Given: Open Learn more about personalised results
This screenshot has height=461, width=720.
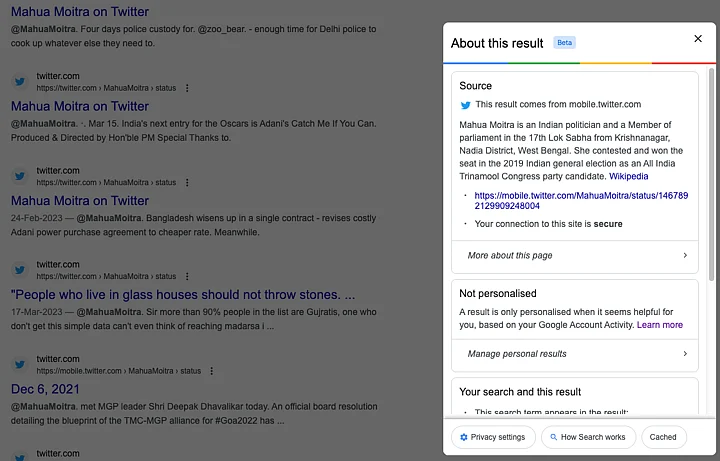Looking at the screenshot, I should click(x=659, y=325).
